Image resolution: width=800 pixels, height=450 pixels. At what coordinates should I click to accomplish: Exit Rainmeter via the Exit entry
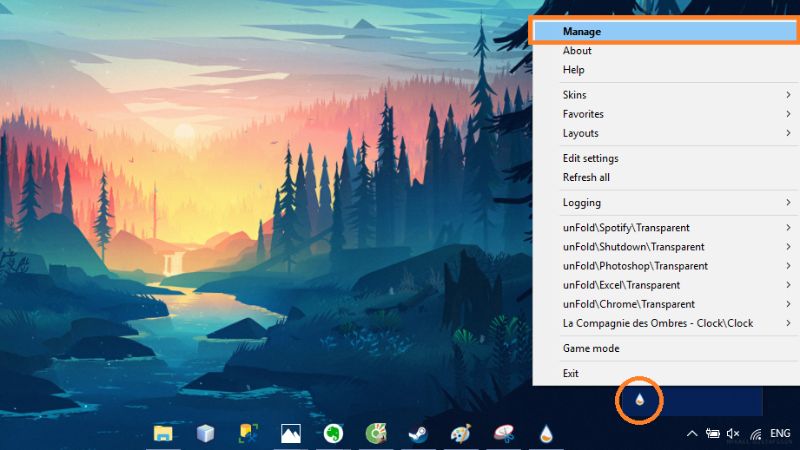pyautogui.click(x=665, y=373)
